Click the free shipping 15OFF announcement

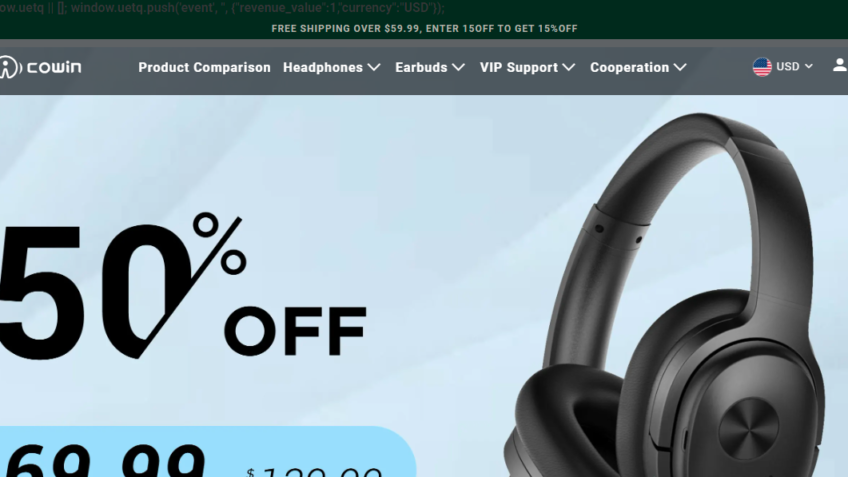point(425,29)
